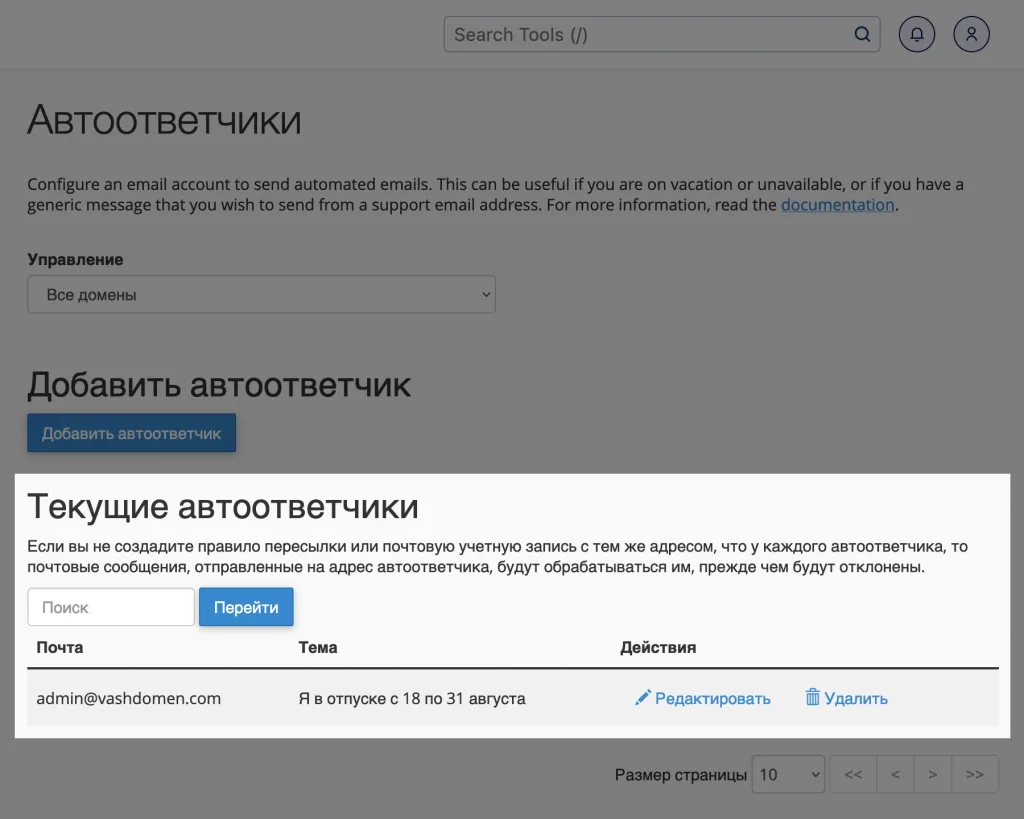Click the Текущие автоответчики heading
Screen dimensions: 1024x819
click(223, 507)
